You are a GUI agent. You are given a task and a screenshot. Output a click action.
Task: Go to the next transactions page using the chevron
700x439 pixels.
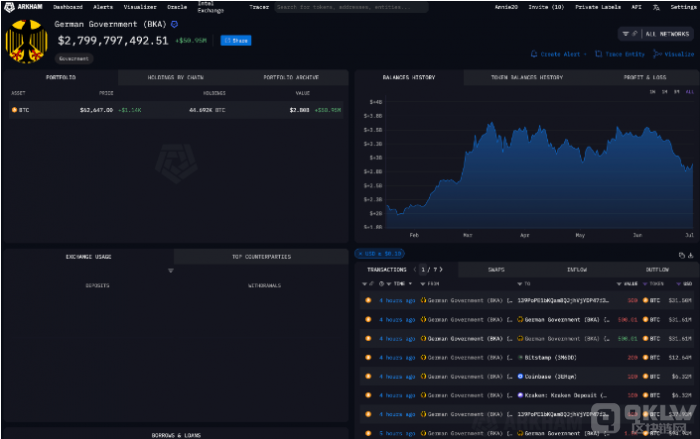441,269
